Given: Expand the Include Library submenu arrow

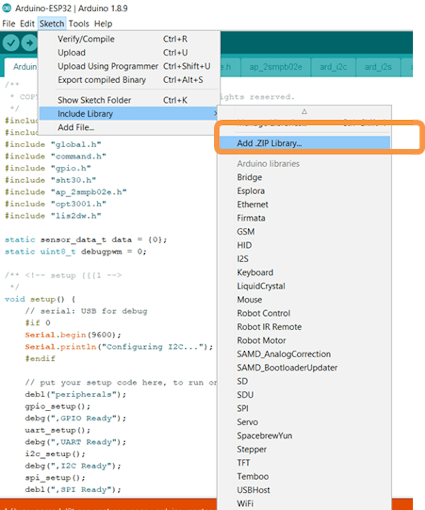Looking at the screenshot, I should click(215, 114).
